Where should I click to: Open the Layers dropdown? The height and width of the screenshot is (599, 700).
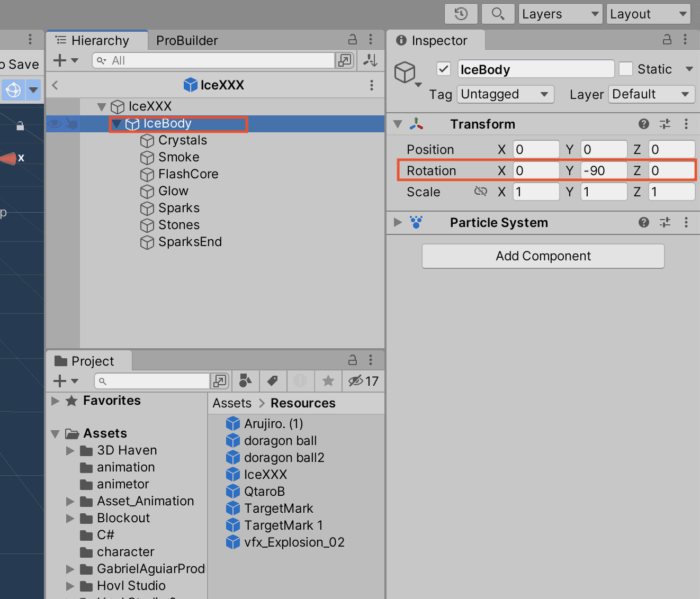(560, 14)
